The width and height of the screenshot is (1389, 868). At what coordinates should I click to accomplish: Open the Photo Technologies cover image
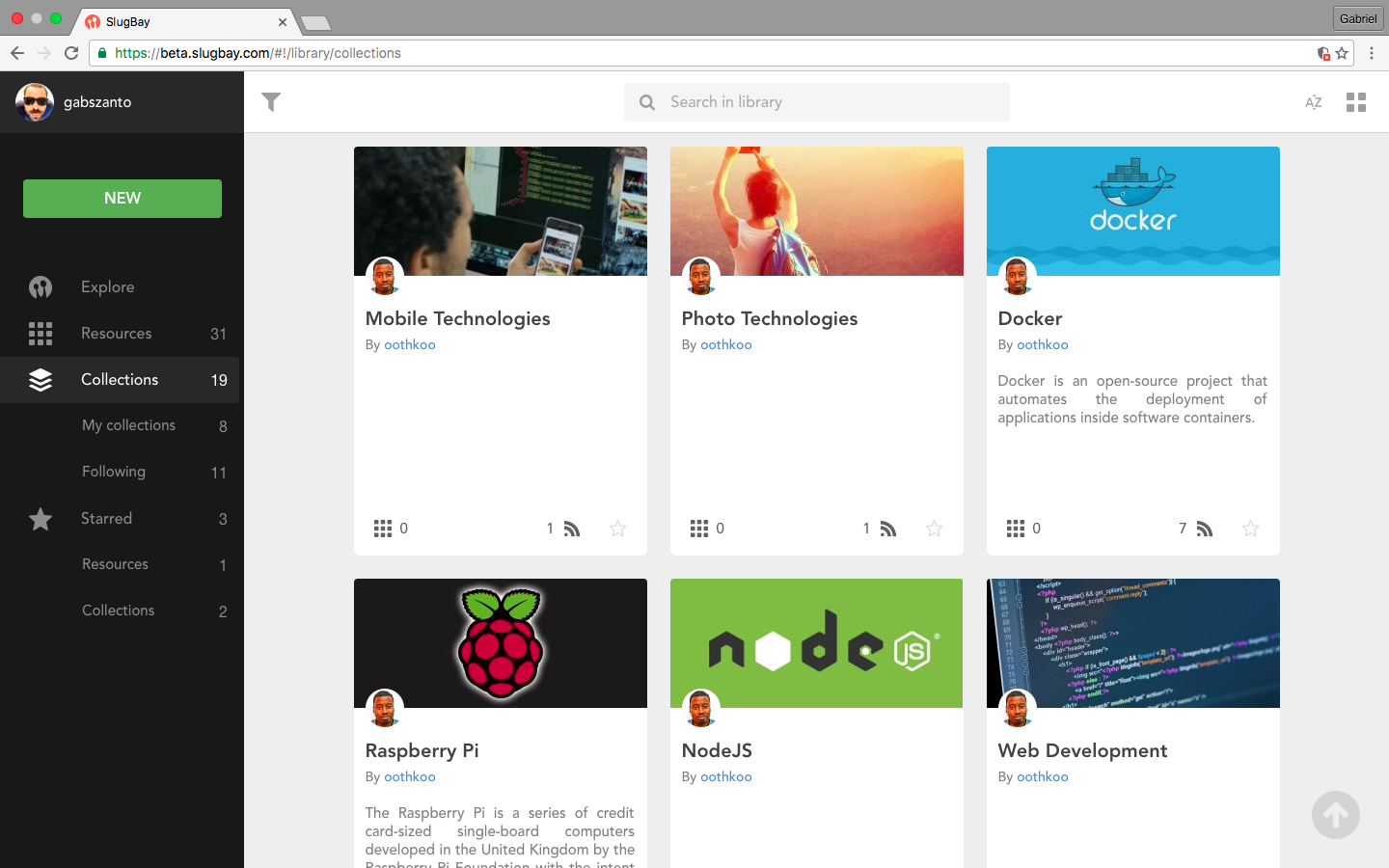tap(817, 211)
